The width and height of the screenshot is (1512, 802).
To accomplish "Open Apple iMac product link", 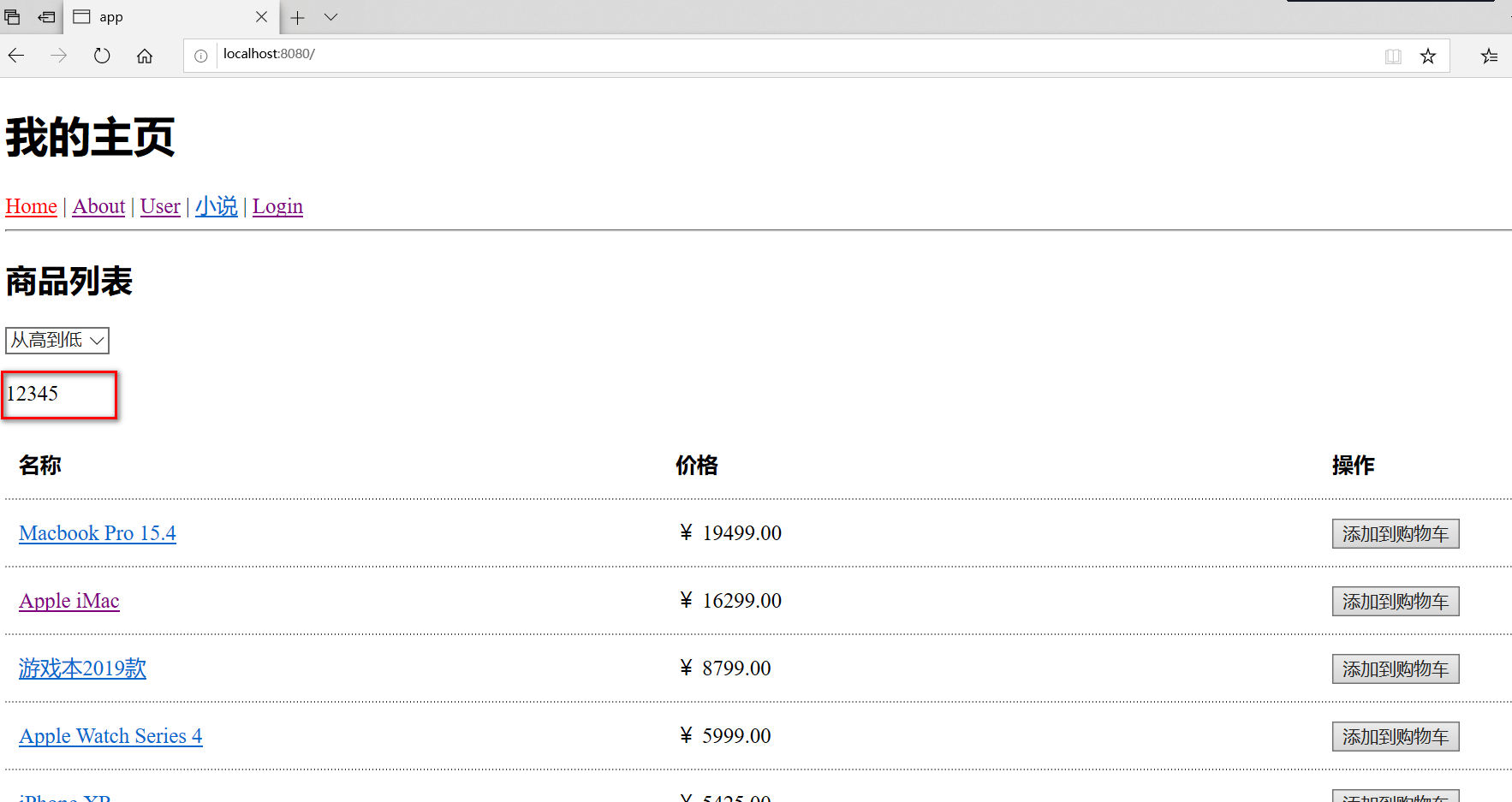I will [x=69, y=601].
